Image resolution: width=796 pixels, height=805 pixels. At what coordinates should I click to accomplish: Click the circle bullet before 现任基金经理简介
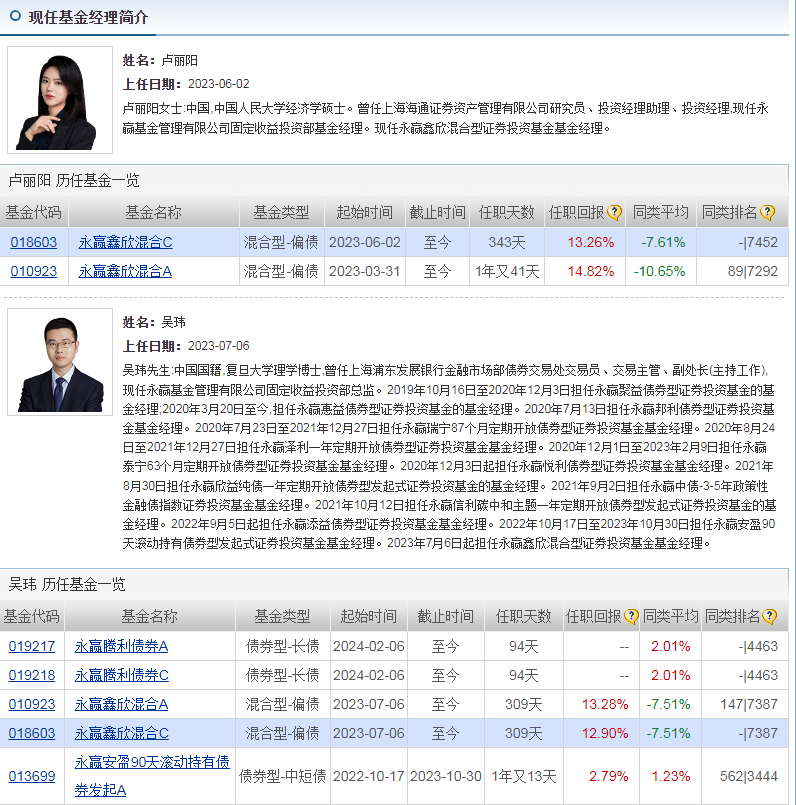[x=15, y=16]
